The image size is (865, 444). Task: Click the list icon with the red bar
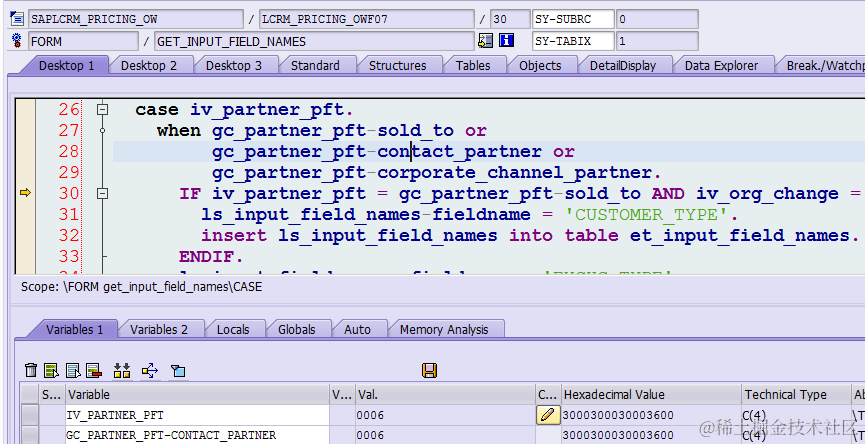94,371
